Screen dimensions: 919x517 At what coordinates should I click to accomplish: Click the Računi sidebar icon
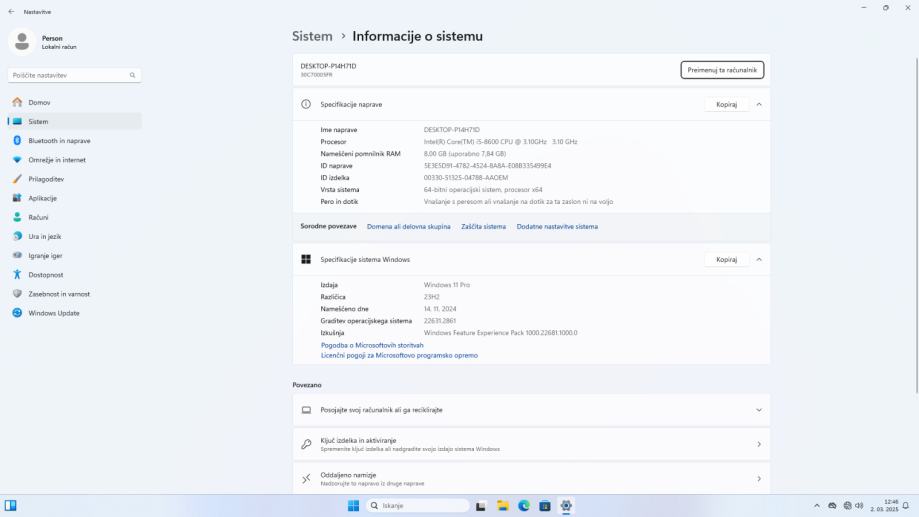point(17,217)
